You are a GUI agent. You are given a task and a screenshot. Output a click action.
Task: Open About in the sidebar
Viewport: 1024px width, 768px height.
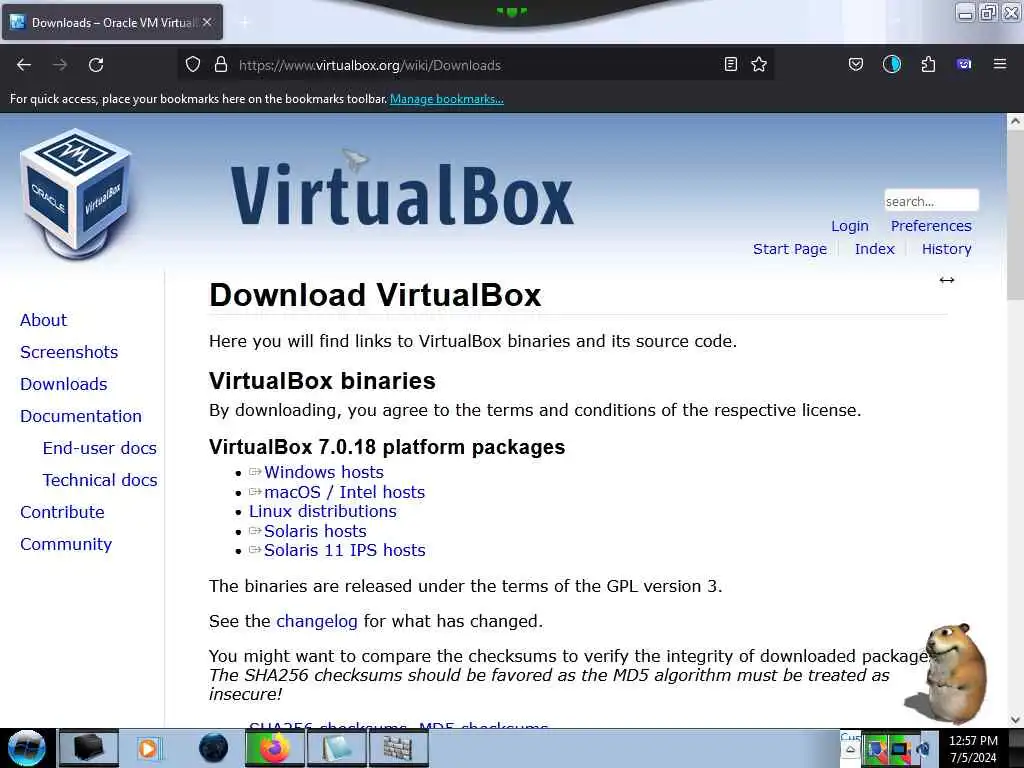click(43, 320)
